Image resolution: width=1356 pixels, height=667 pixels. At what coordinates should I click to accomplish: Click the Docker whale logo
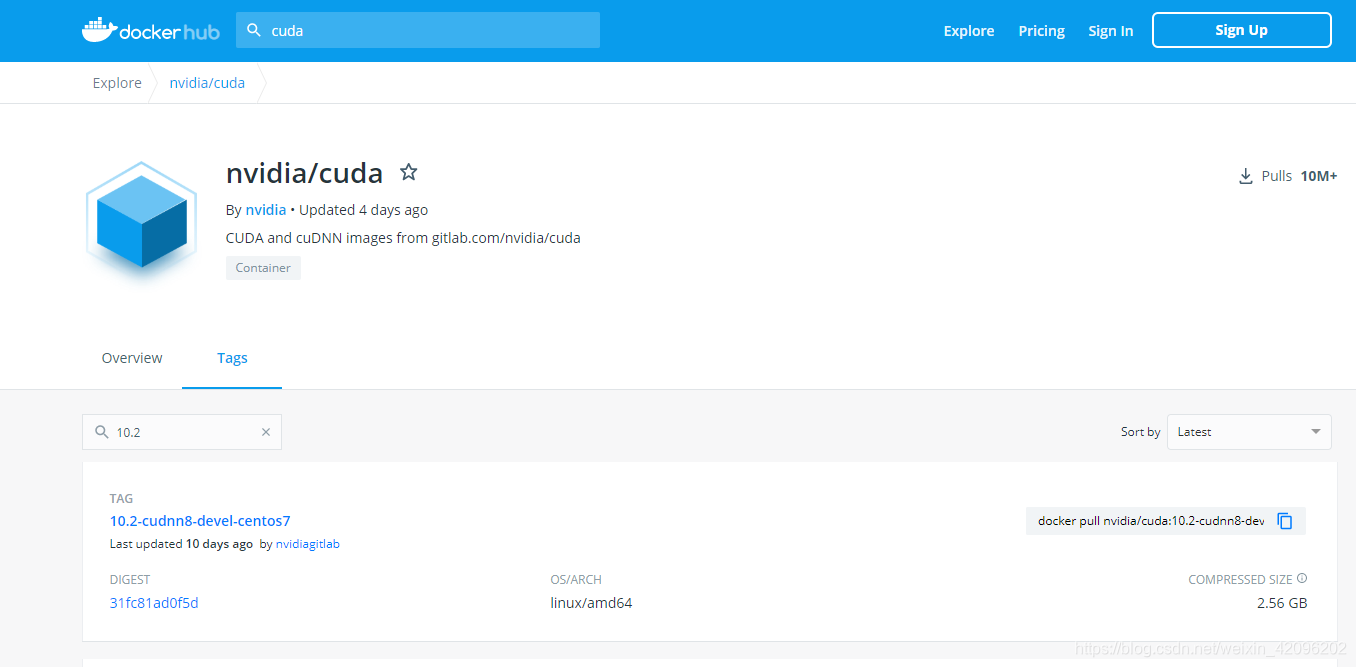point(99,29)
